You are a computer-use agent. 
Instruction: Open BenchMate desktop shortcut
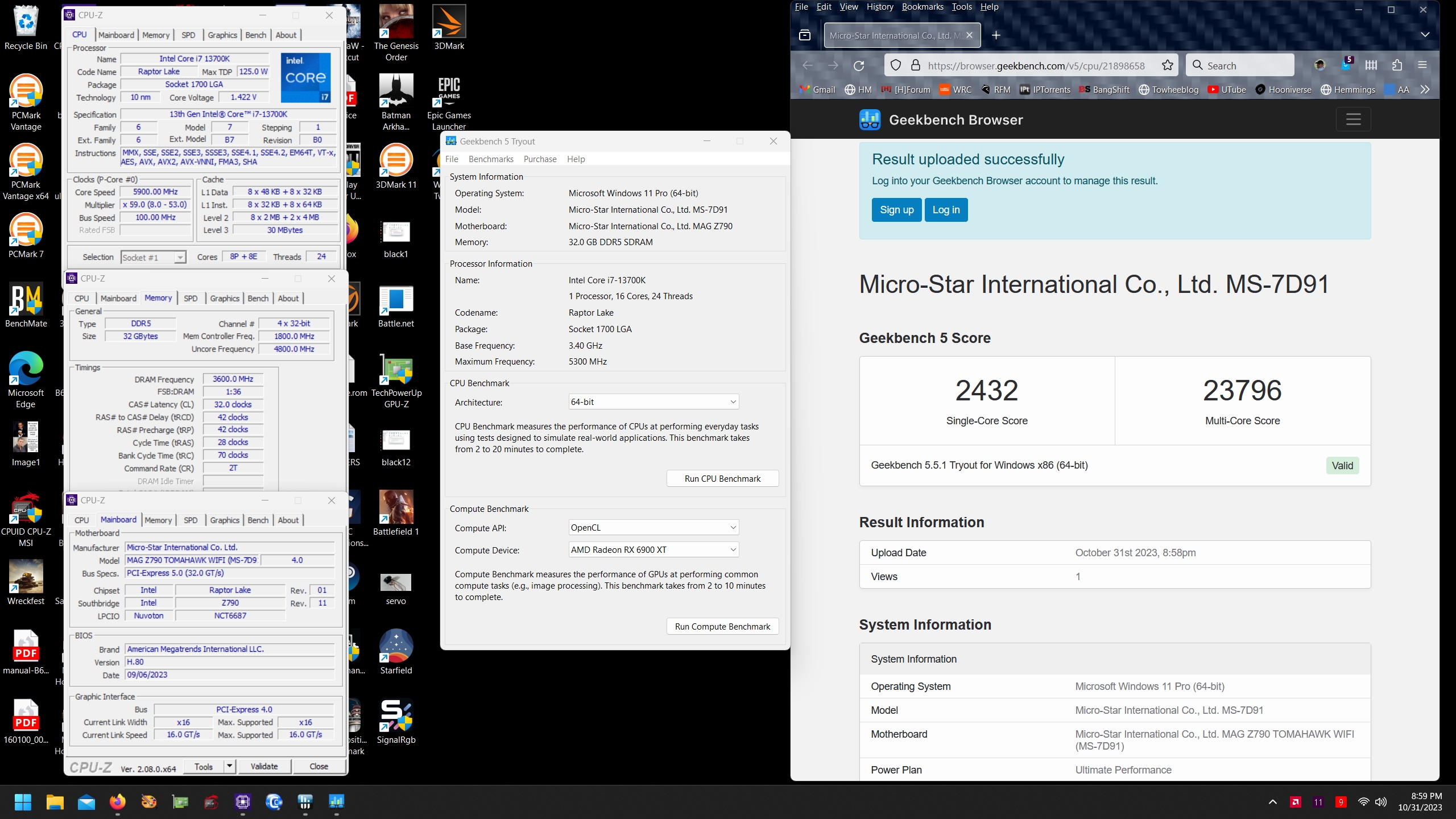[26, 305]
